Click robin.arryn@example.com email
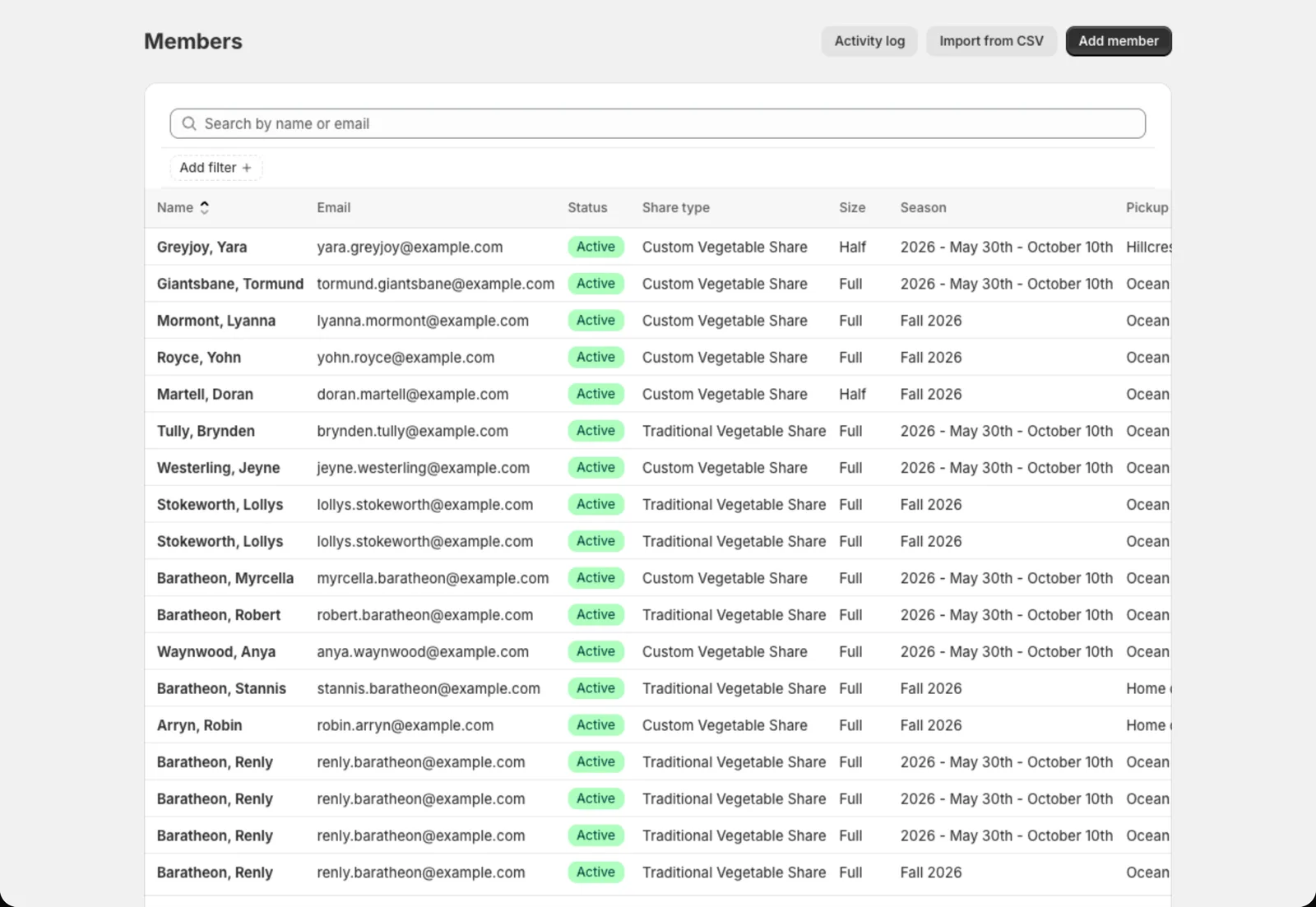The width and height of the screenshot is (1316, 907). pos(405,725)
